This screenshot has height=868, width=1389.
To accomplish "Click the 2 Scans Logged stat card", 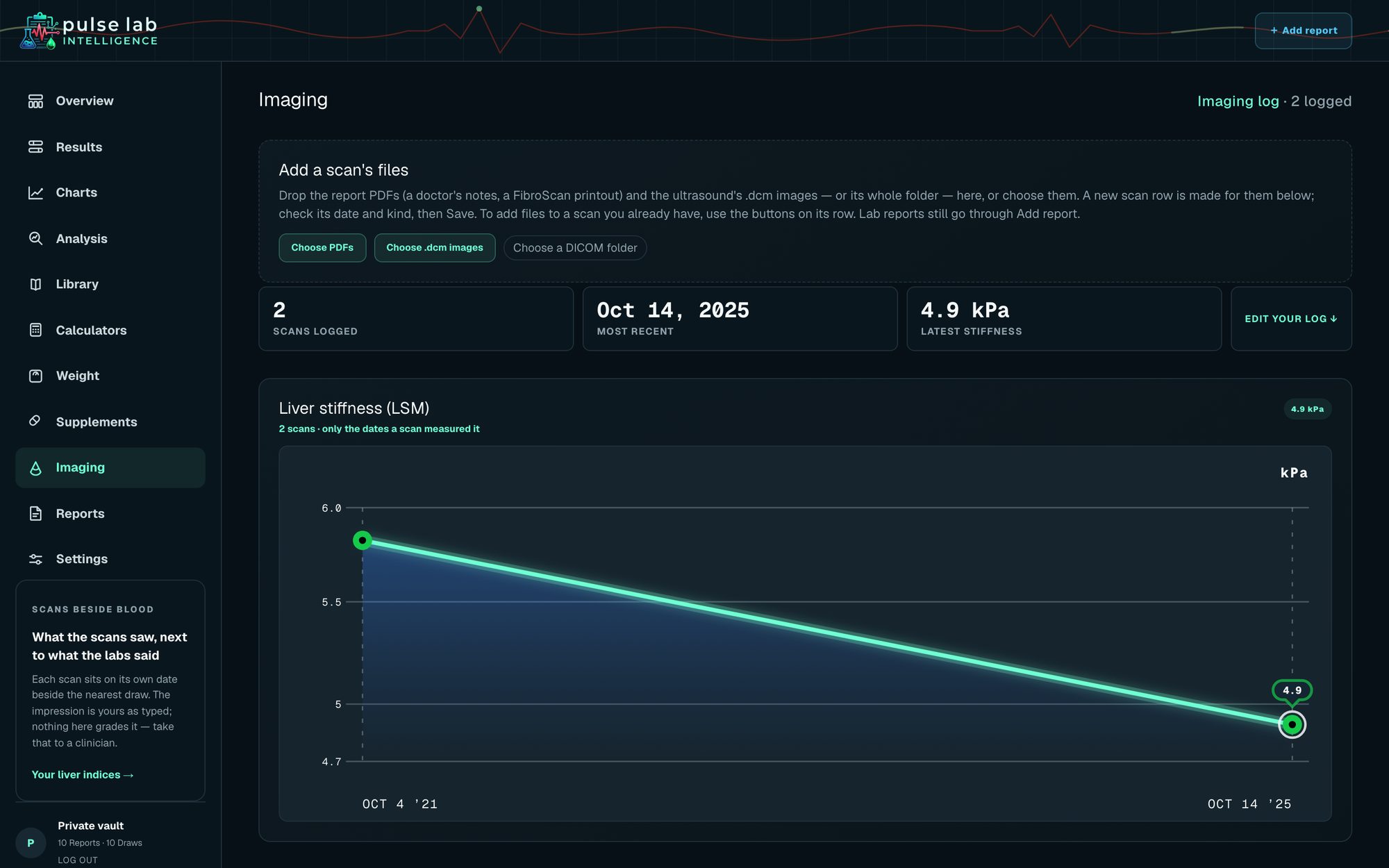I will pos(416,319).
